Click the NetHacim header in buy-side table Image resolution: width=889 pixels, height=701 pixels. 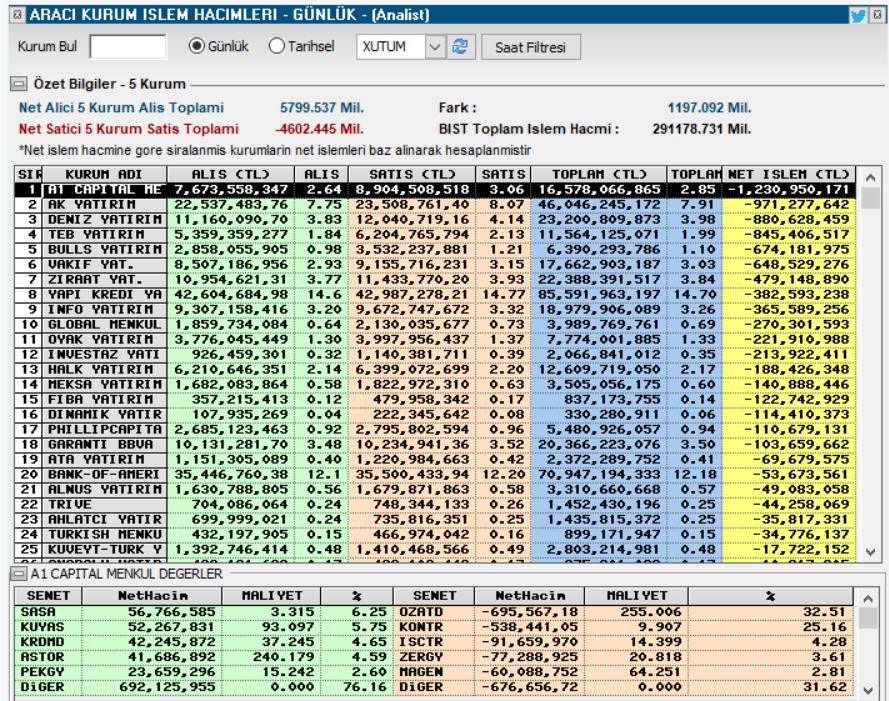pyautogui.click(x=152, y=596)
